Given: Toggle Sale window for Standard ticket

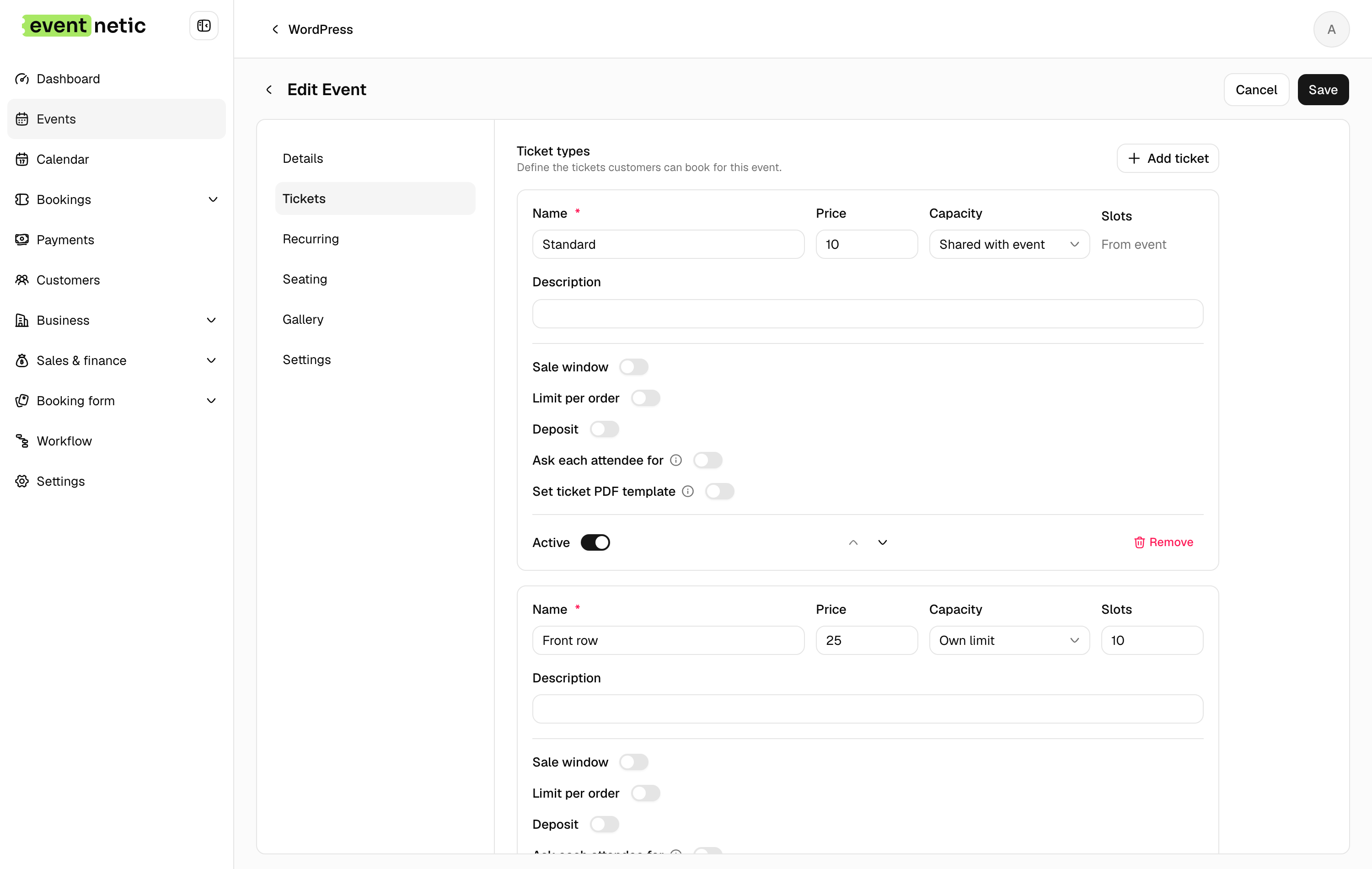Looking at the screenshot, I should tap(633, 367).
